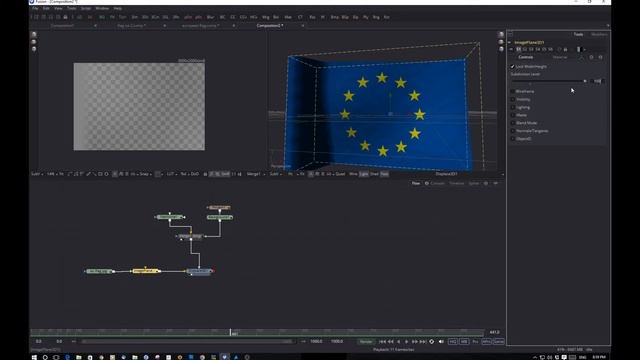Select the Displace3D node in the flow
This screenshot has width=640, height=360.
(x=199, y=271)
